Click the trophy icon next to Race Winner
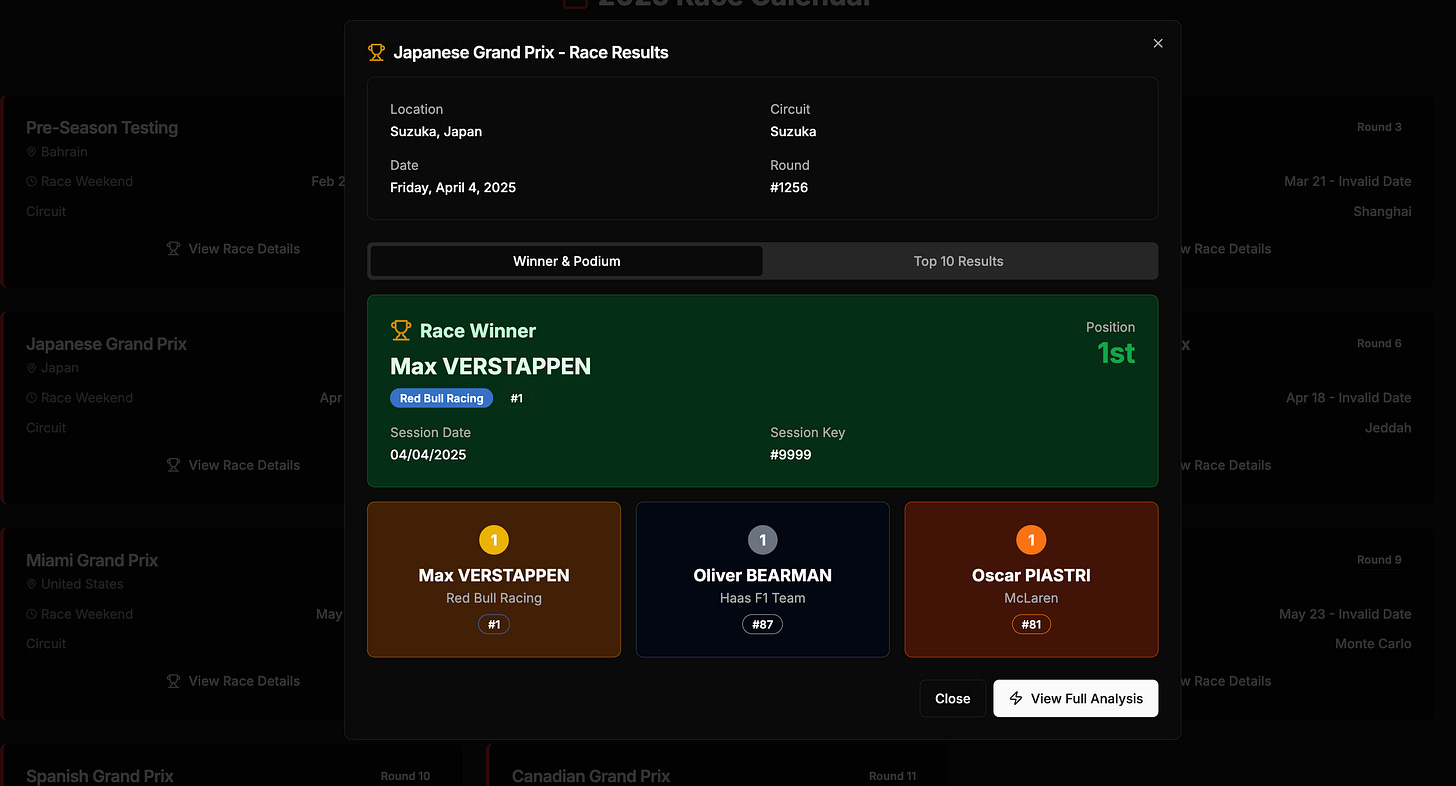 (x=401, y=330)
